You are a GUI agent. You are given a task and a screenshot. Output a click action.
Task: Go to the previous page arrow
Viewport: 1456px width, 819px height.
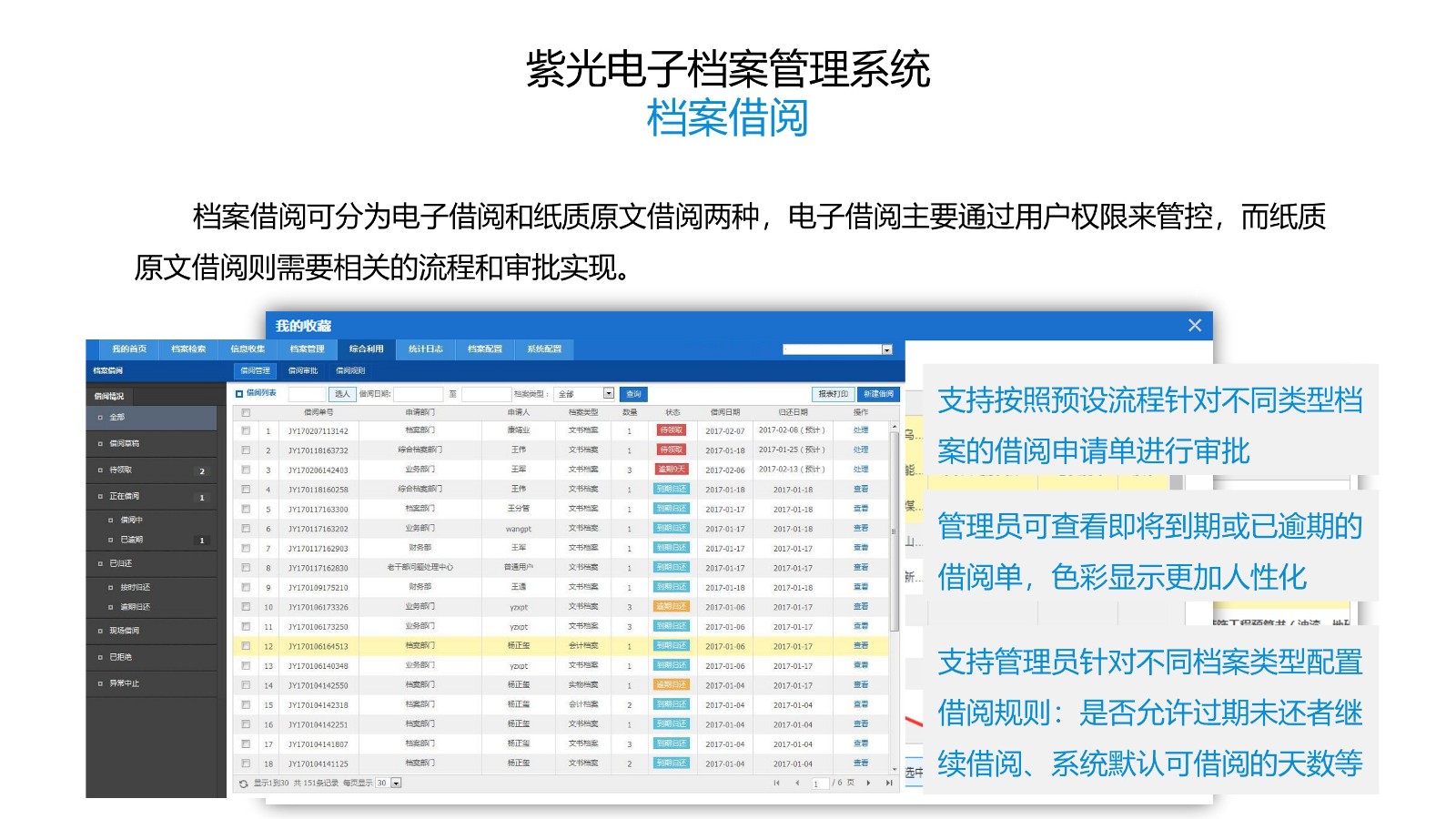tap(797, 783)
